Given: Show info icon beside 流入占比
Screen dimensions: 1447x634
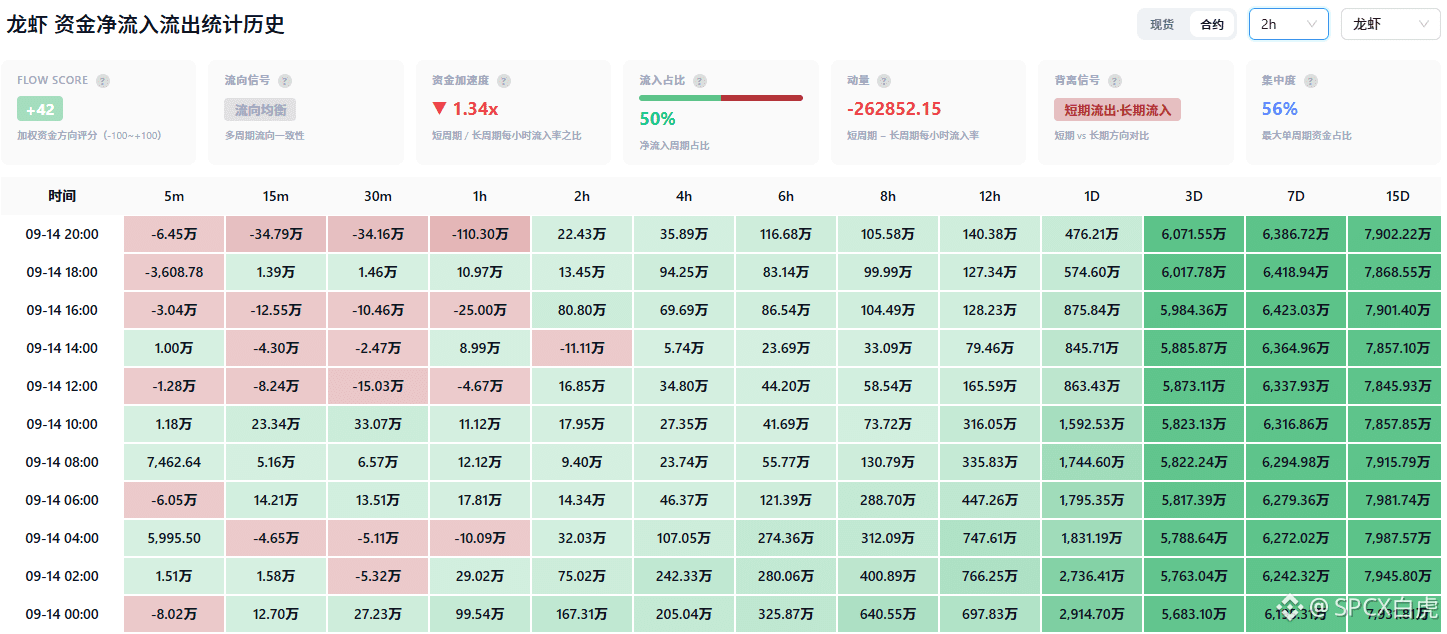Looking at the screenshot, I should tap(700, 81).
